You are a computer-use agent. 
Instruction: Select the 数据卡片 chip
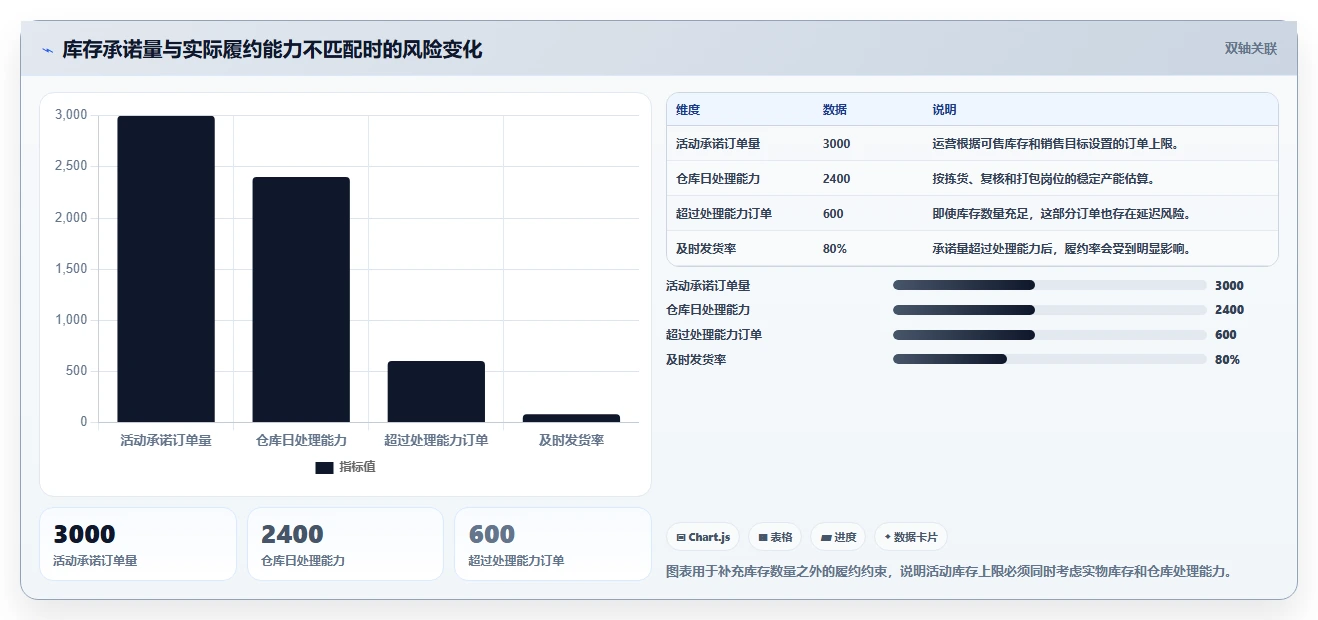click(910, 537)
